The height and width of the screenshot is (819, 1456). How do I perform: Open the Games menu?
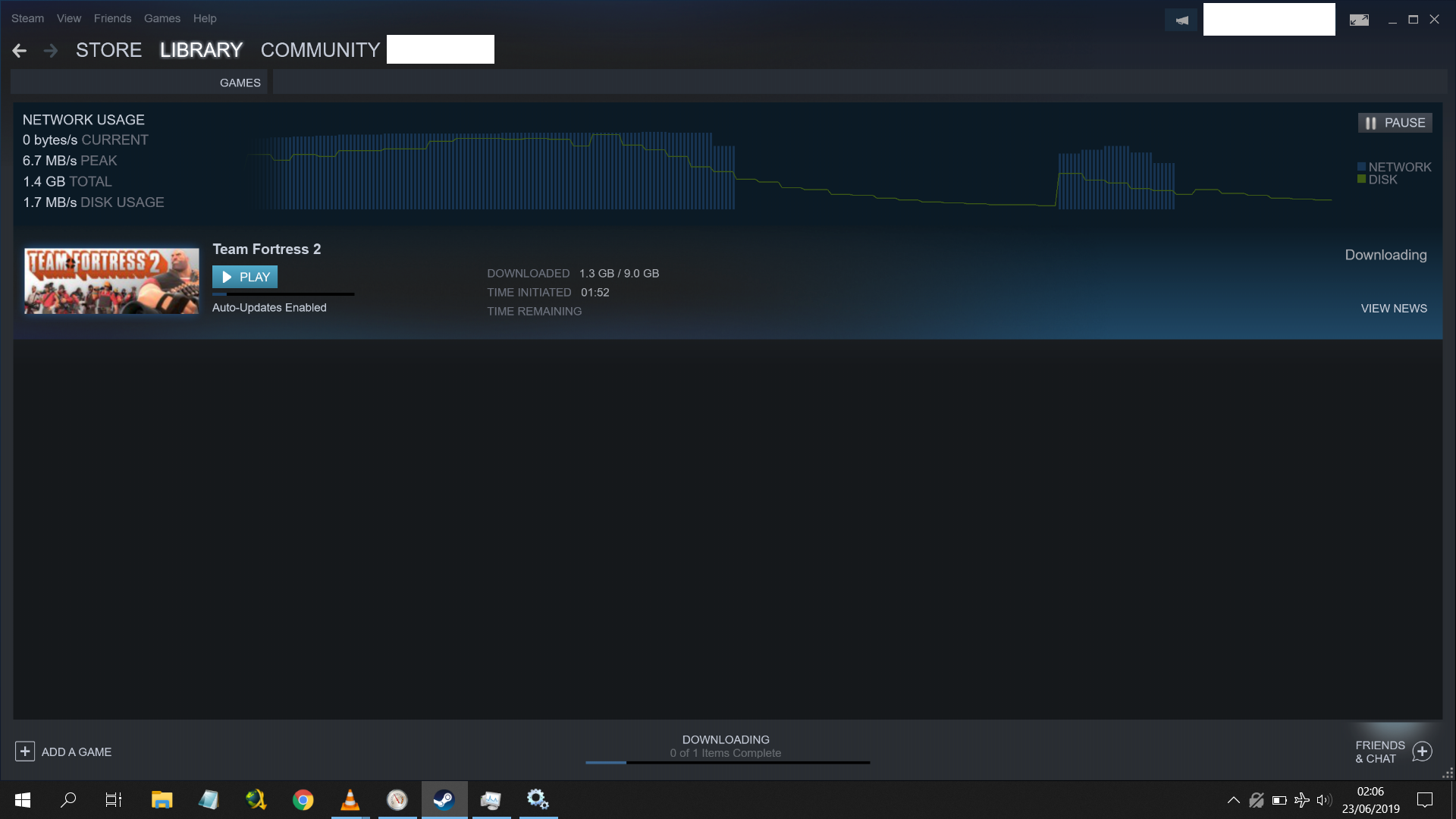(x=162, y=18)
